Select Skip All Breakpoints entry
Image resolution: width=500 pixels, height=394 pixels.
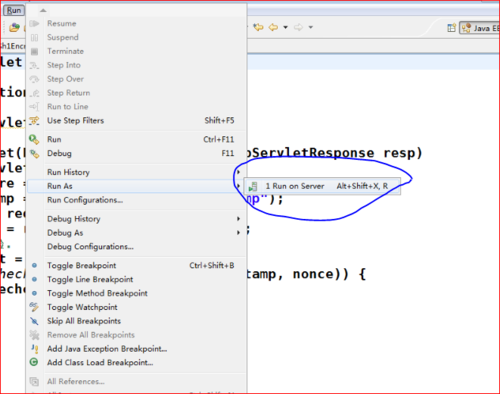tap(137, 321)
